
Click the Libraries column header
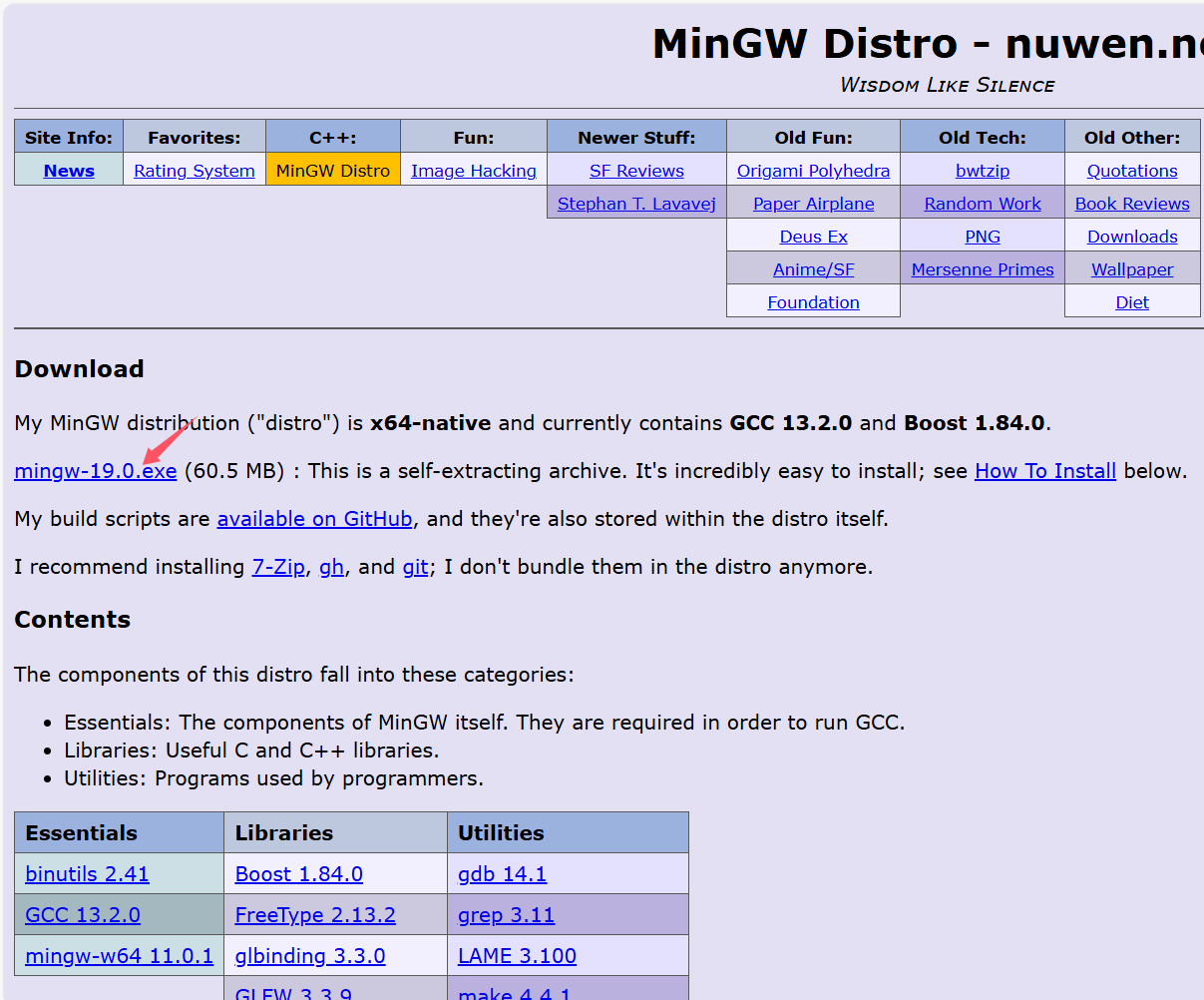click(x=336, y=832)
